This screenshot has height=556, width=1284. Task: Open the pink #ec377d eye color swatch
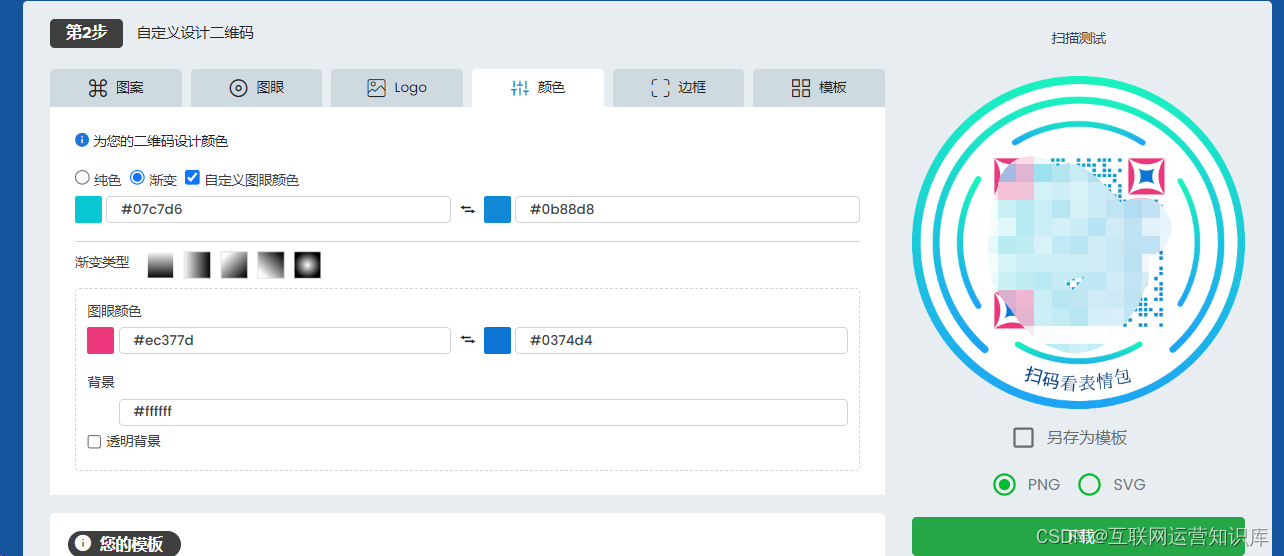point(100,340)
